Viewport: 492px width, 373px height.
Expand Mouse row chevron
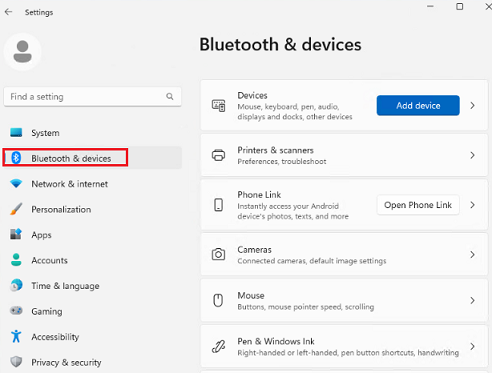(x=472, y=301)
